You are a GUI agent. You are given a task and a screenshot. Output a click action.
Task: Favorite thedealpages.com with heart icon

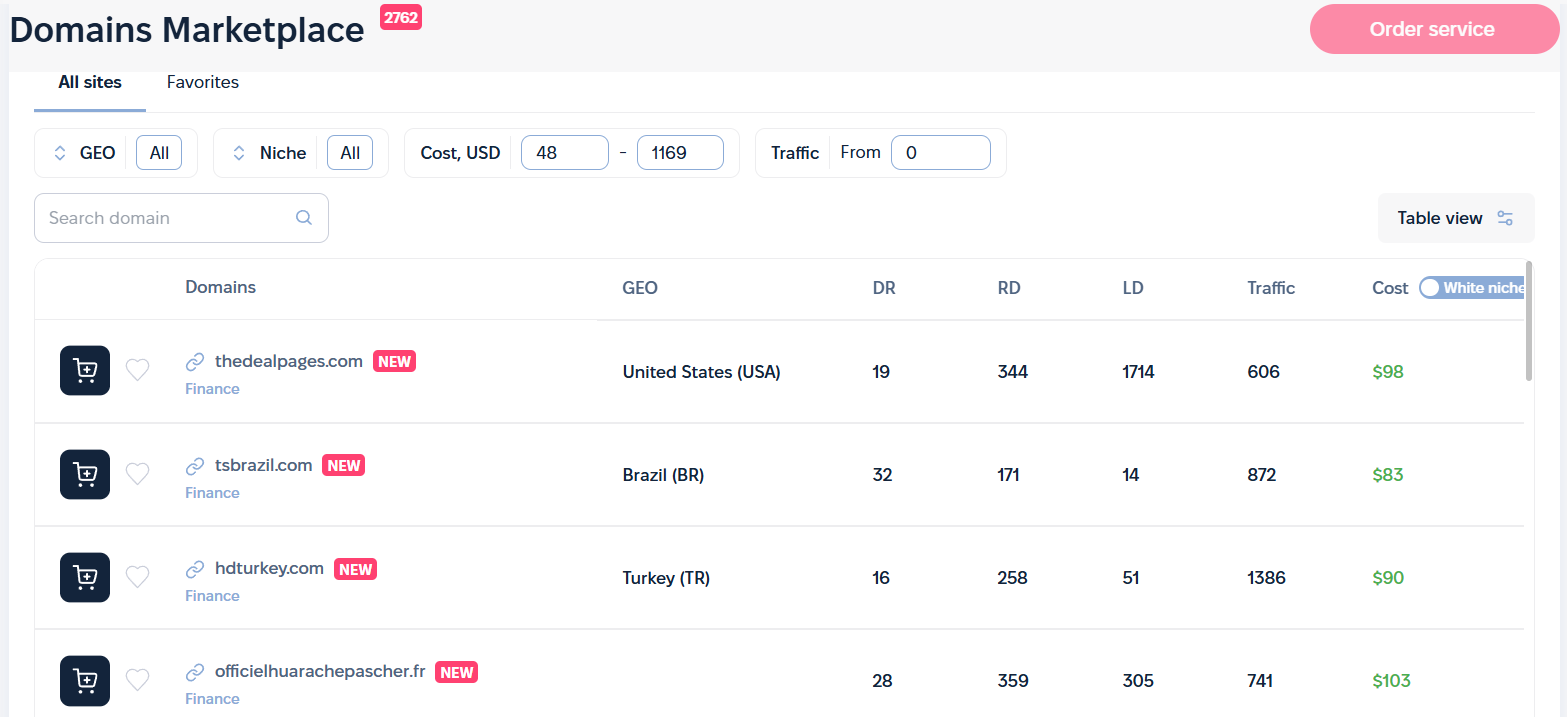click(137, 370)
